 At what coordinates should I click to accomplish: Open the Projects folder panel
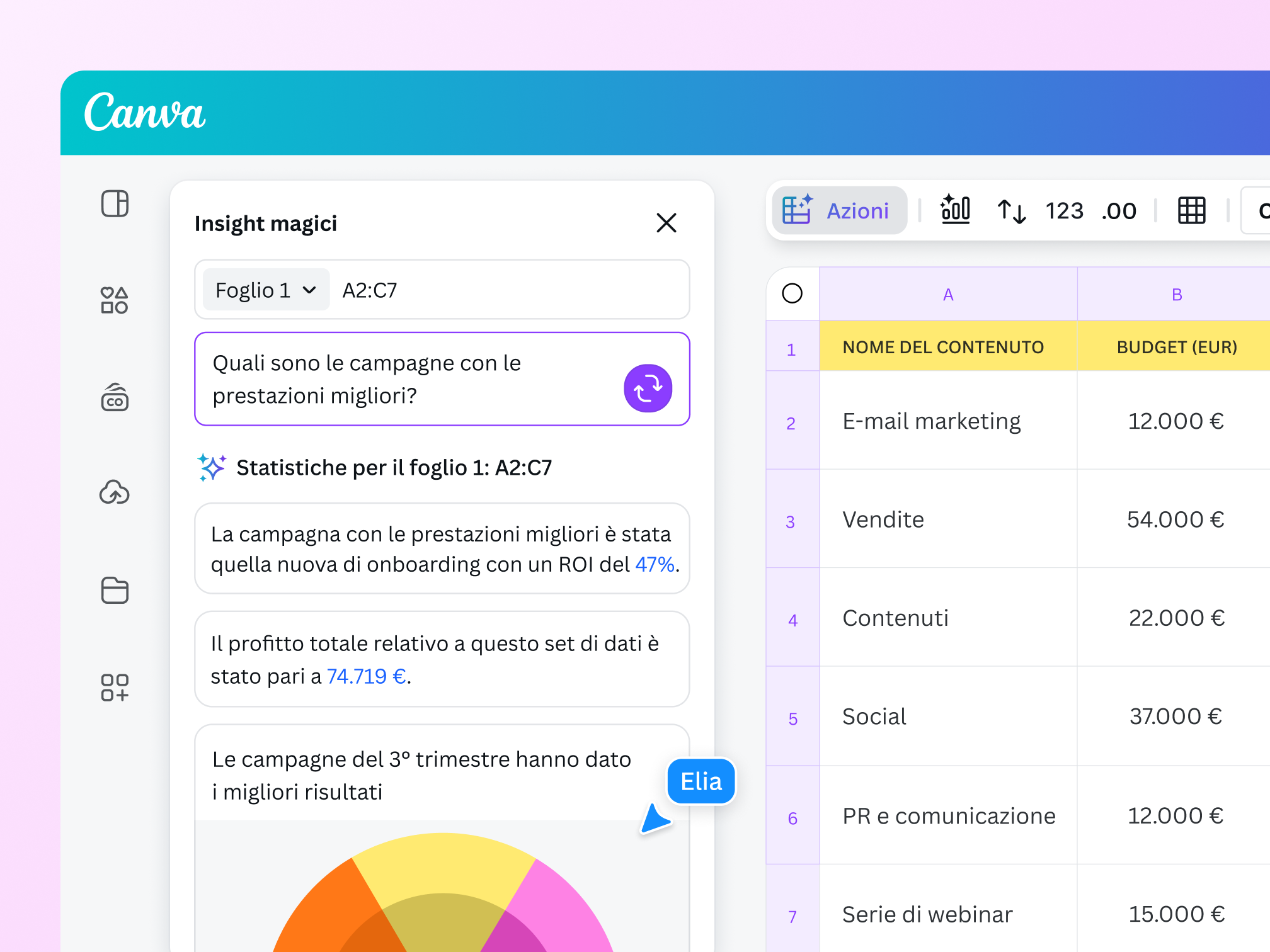[x=114, y=590]
